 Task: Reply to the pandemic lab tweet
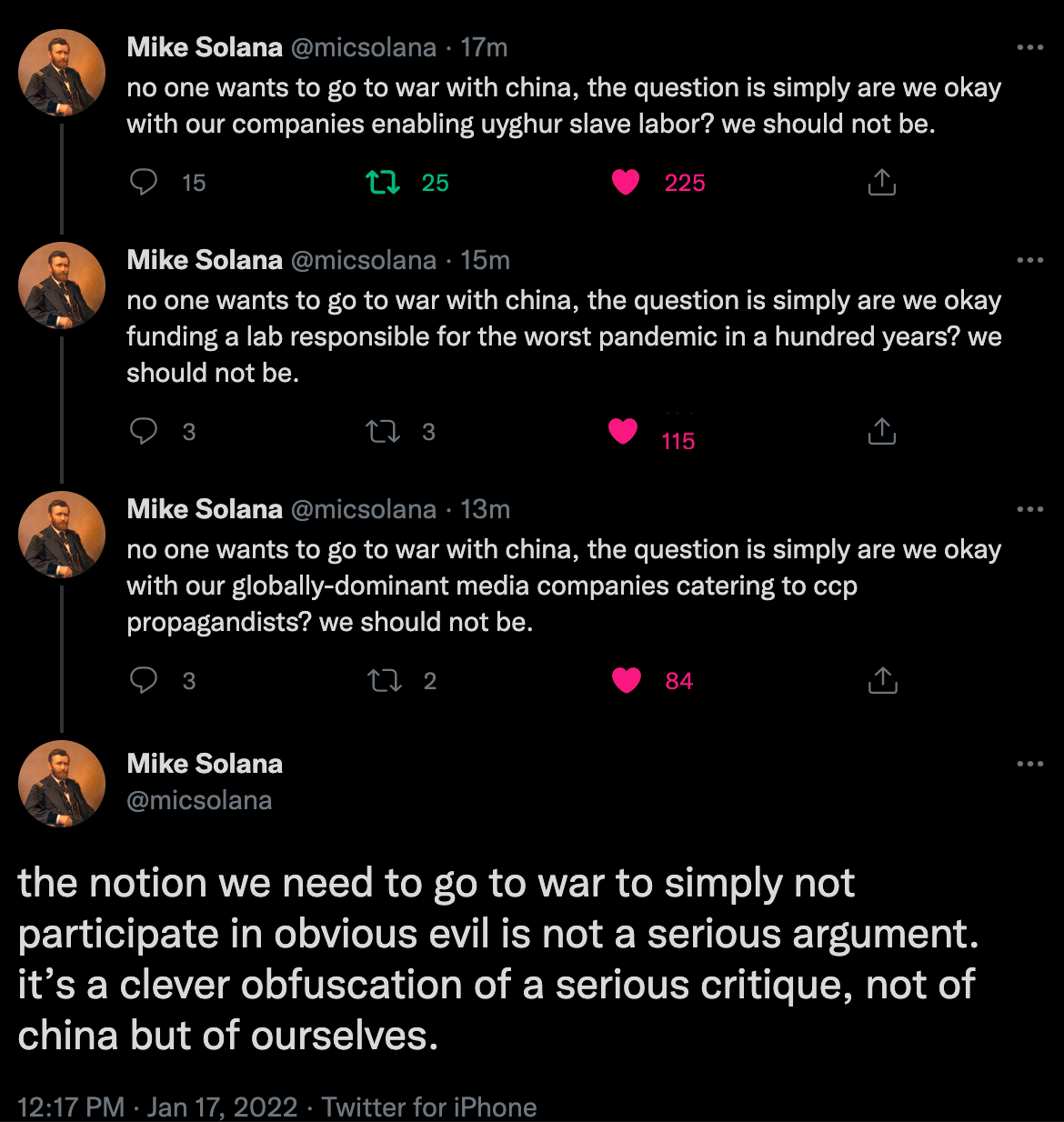click(x=144, y=431)
